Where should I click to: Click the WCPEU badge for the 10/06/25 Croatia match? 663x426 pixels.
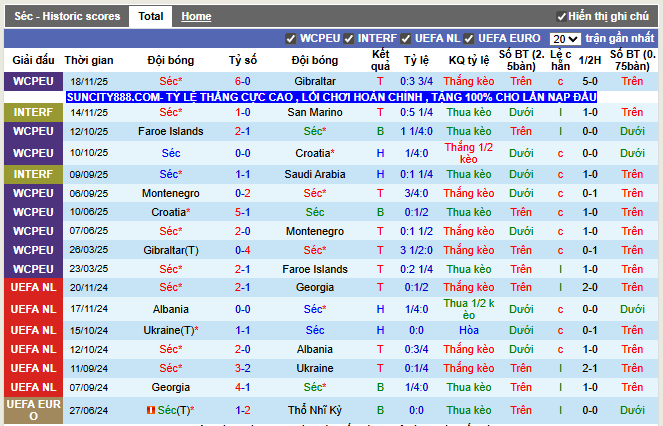coord(33,212)
